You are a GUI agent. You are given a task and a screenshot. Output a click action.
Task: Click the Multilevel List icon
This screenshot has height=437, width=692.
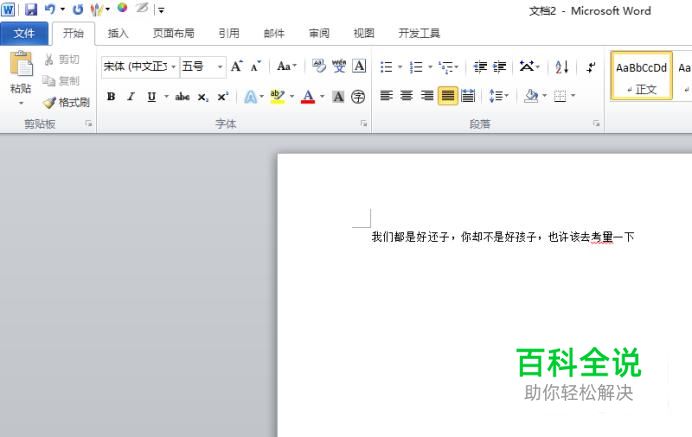pos(446,67)
